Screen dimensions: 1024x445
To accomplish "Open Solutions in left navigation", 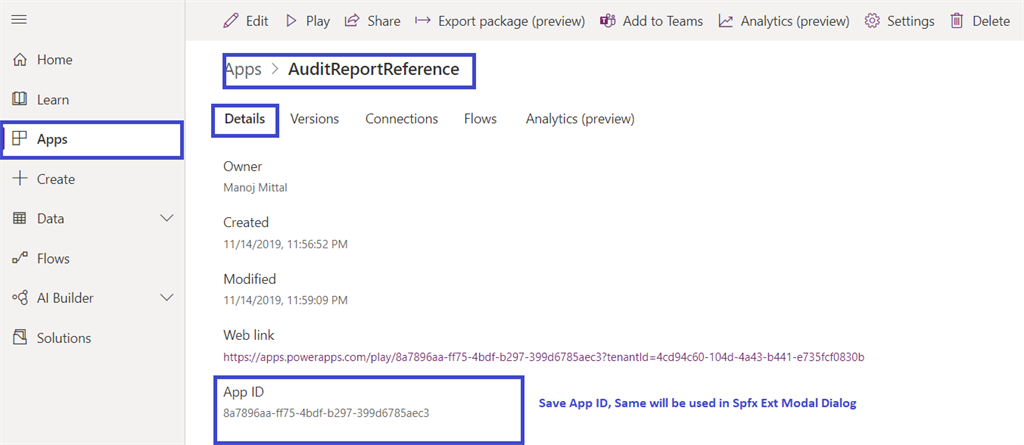I will [x=64, y=338].
